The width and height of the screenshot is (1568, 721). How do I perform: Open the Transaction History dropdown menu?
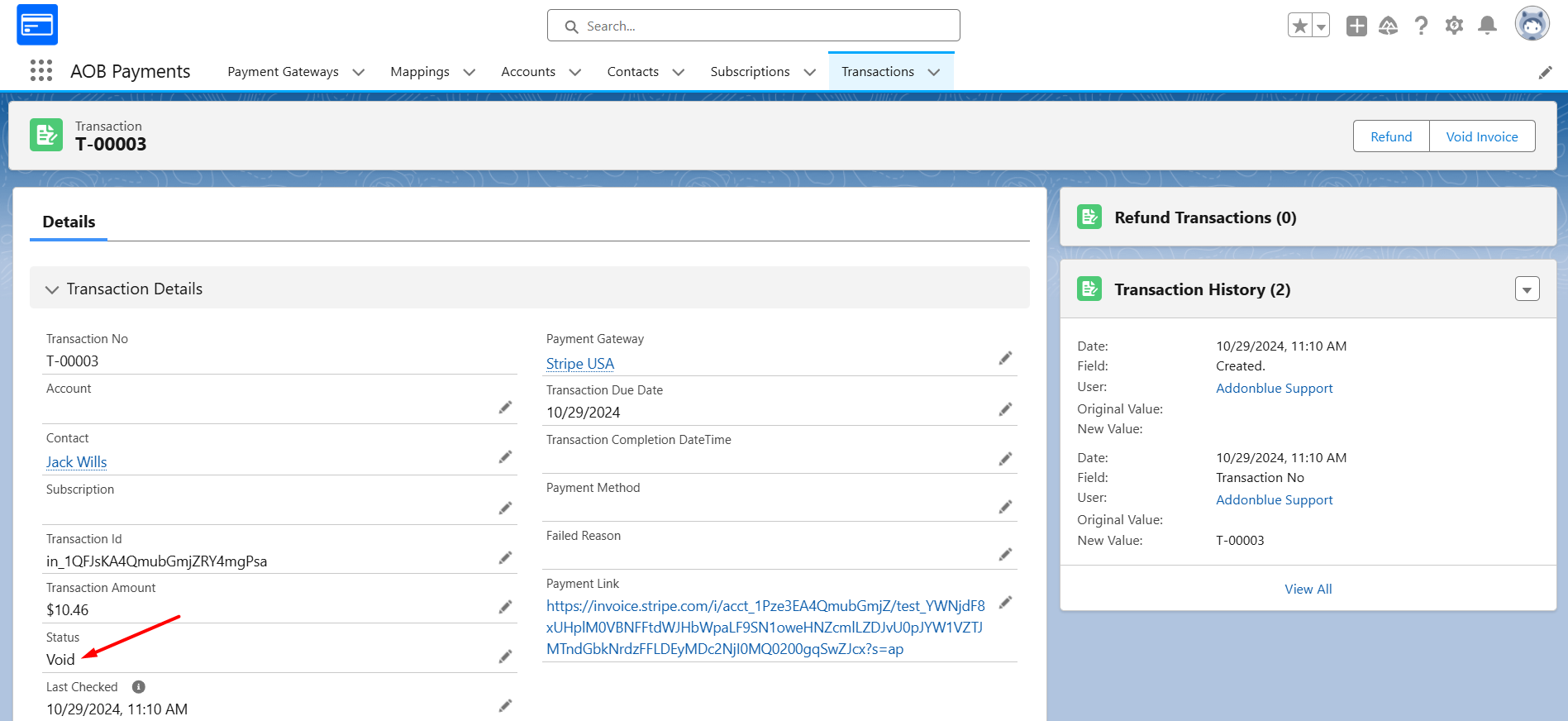point(1527,289)
